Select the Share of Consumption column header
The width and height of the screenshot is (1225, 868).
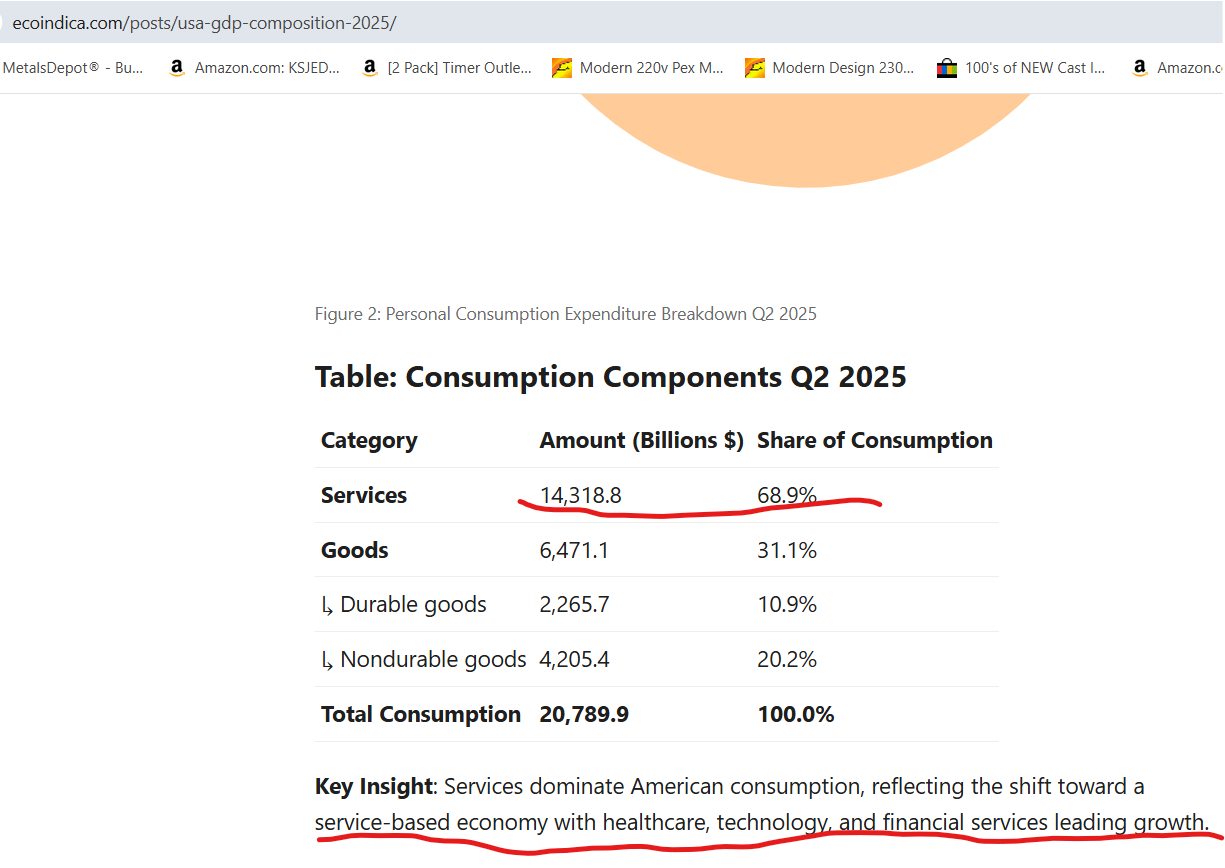pyautogui.click(x=874, y=441)
